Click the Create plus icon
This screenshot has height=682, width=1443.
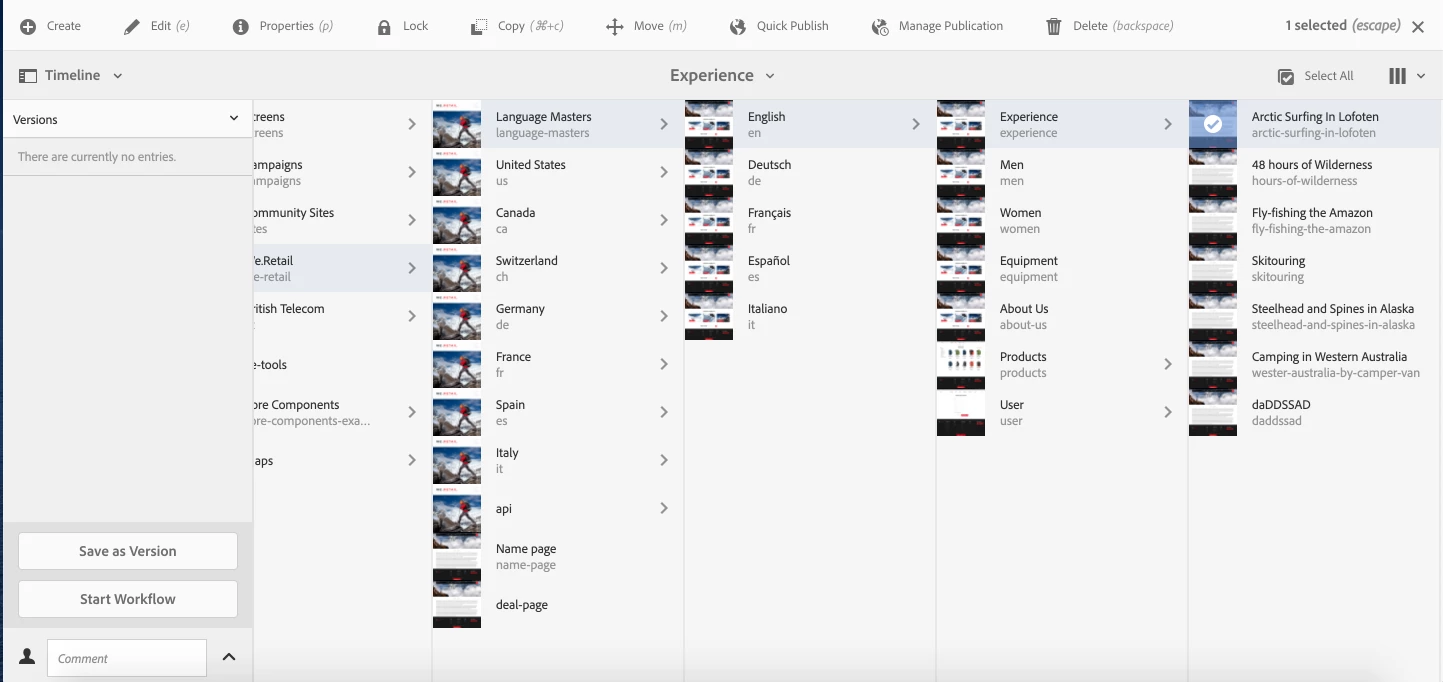(29, 26)
